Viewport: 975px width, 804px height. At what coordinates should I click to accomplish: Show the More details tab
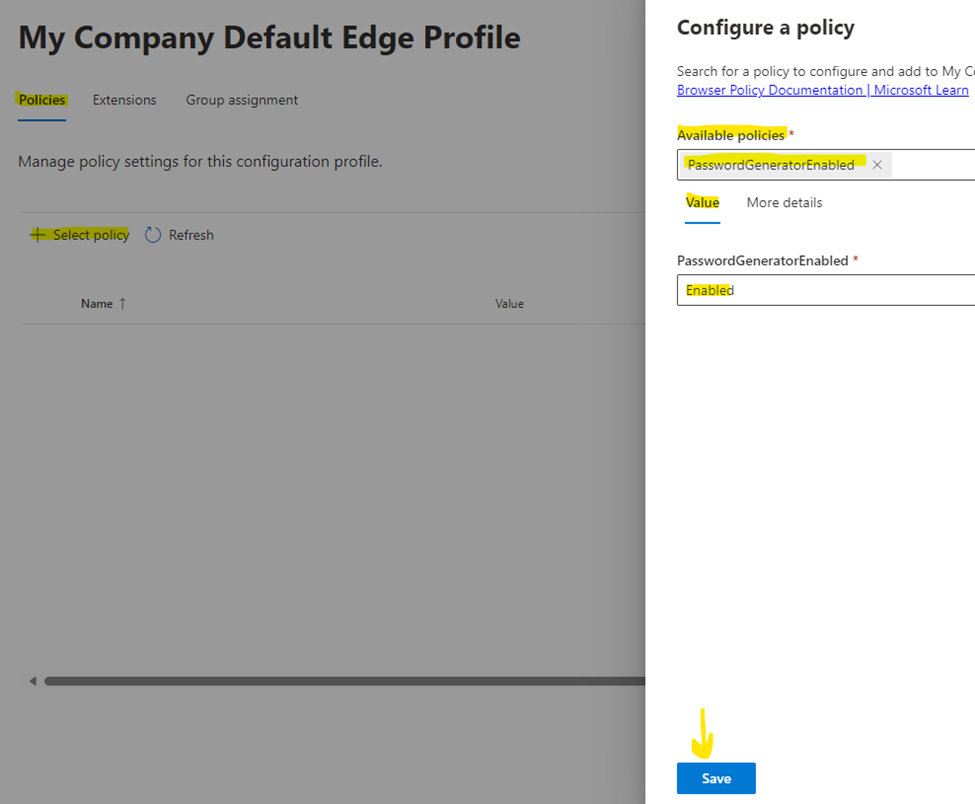(x=784, y=203)
